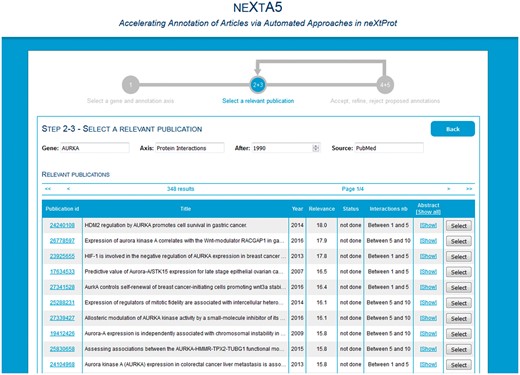Open publication 27341528 link
The image size is (520, 375).
click(62, 287)
